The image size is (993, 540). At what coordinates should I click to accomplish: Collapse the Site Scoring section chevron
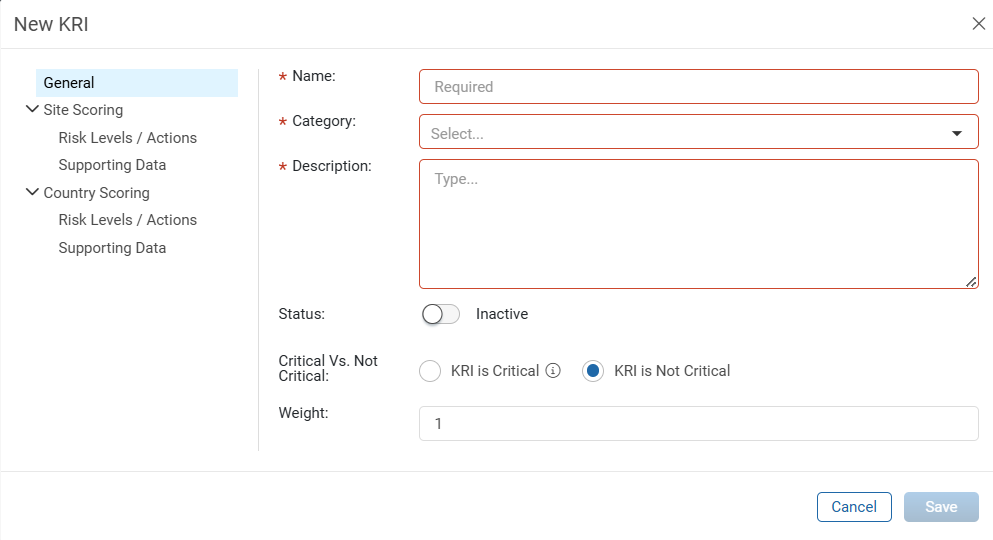32,110
